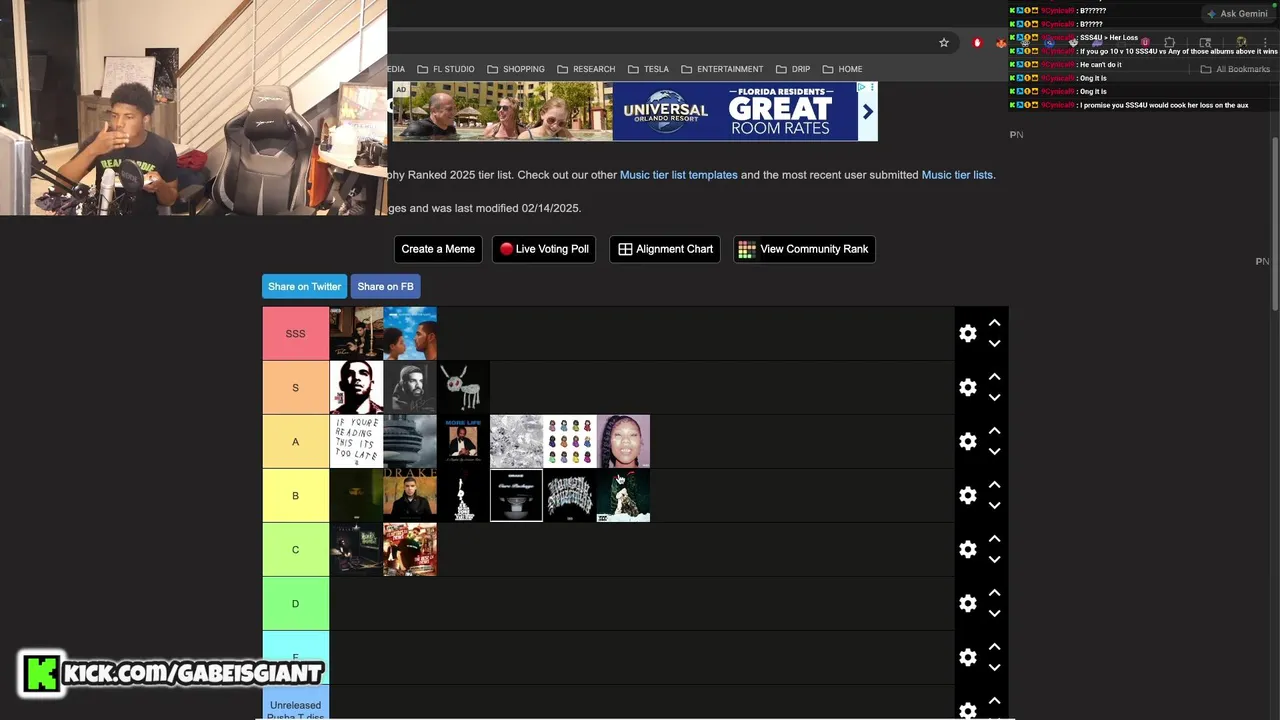Screen dimensions: 1280x720
Task: Move C tier row down
Action: click(994, 559)
